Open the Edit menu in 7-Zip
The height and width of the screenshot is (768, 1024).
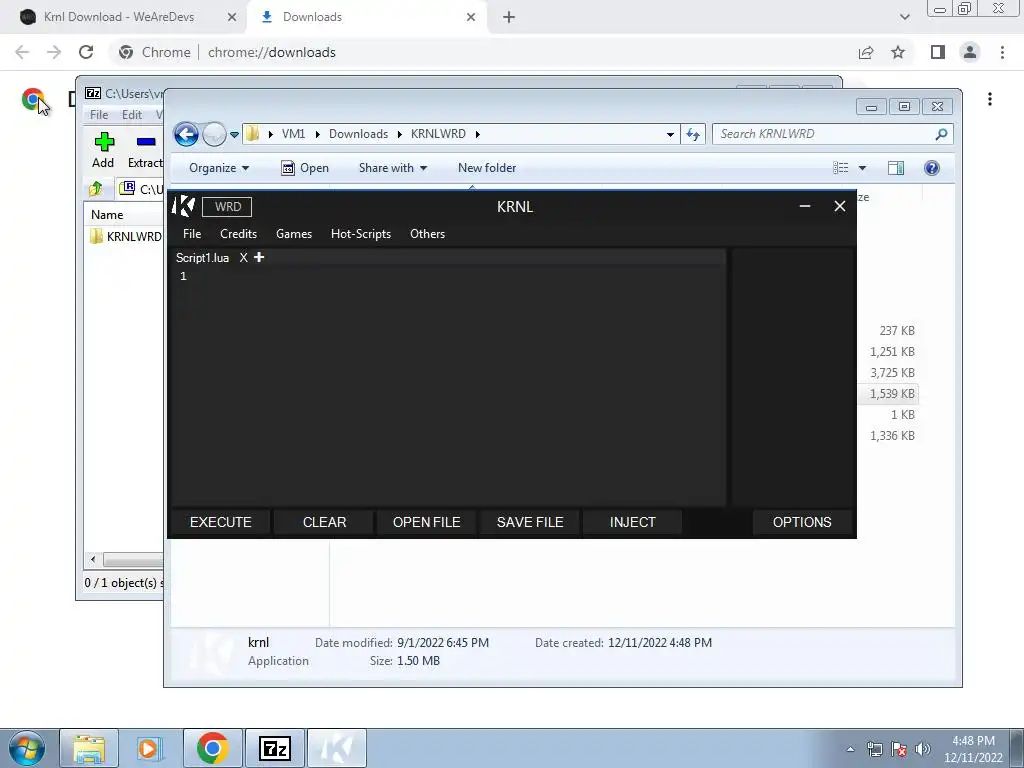click(x=131, y=115)
